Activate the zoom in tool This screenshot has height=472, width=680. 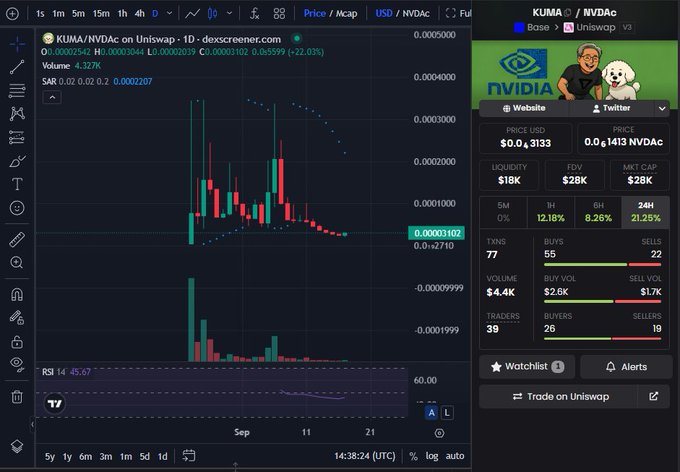17,262
